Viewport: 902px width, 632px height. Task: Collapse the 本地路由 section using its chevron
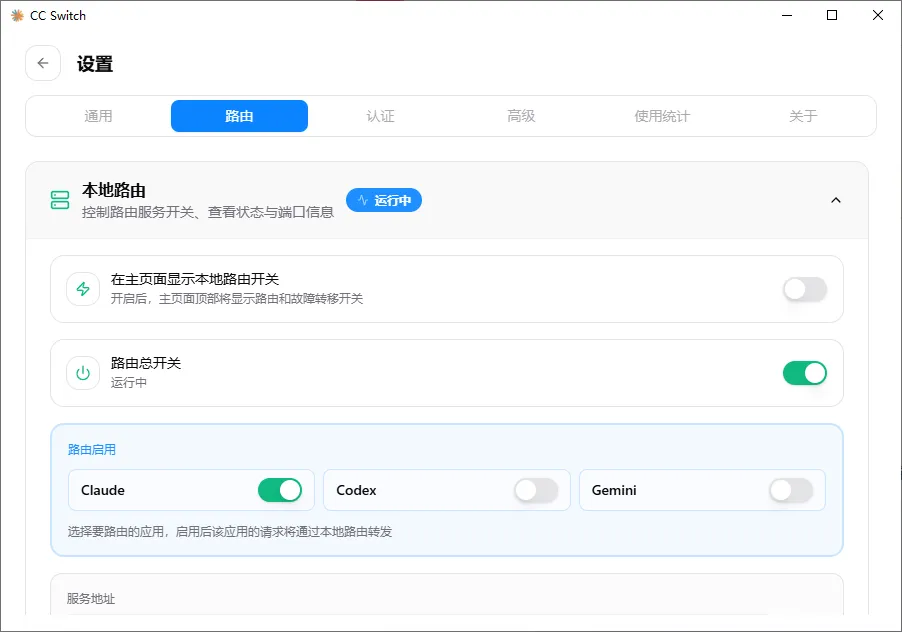836,200
